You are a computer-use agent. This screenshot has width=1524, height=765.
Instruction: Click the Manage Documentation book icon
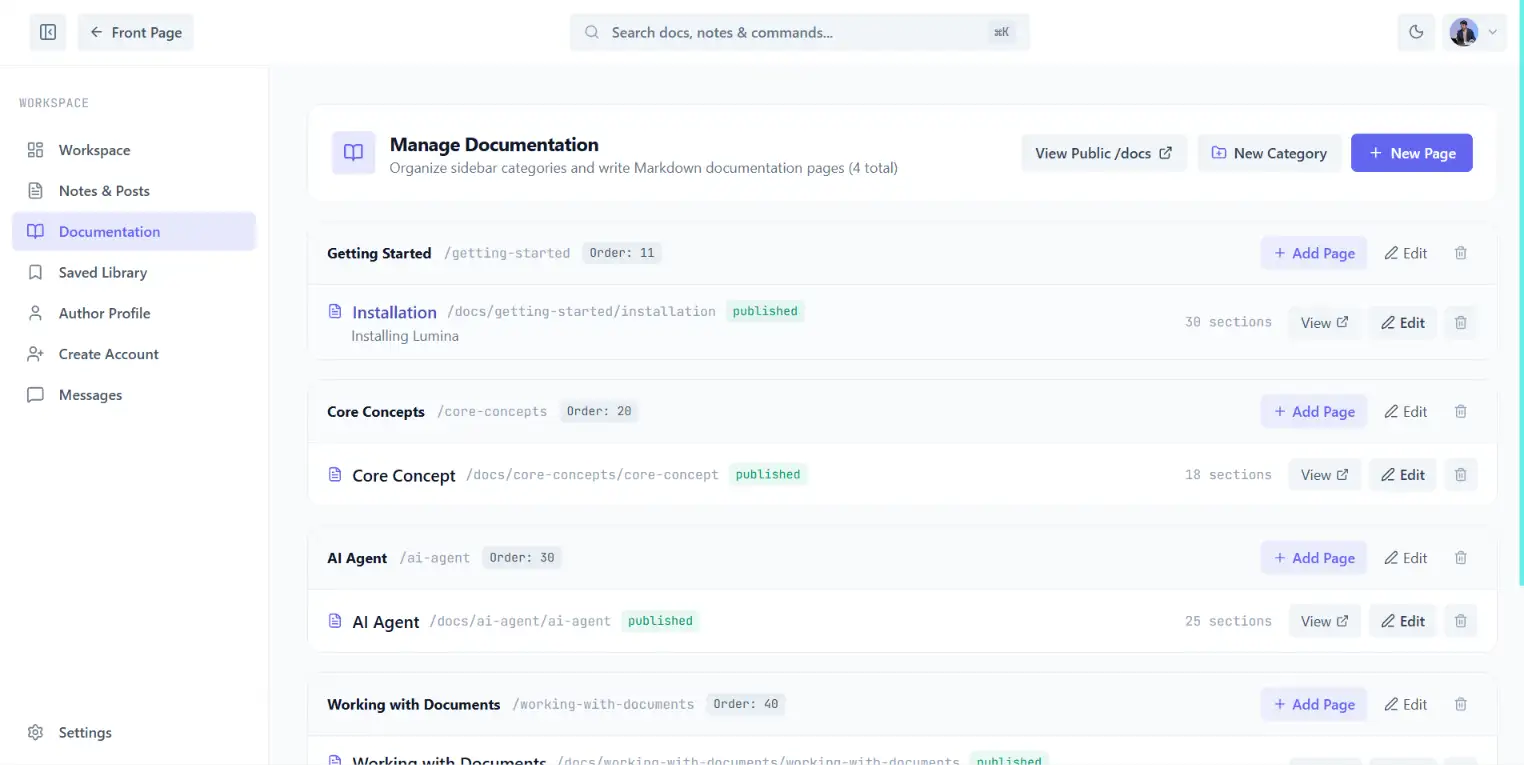coord(354,153)
